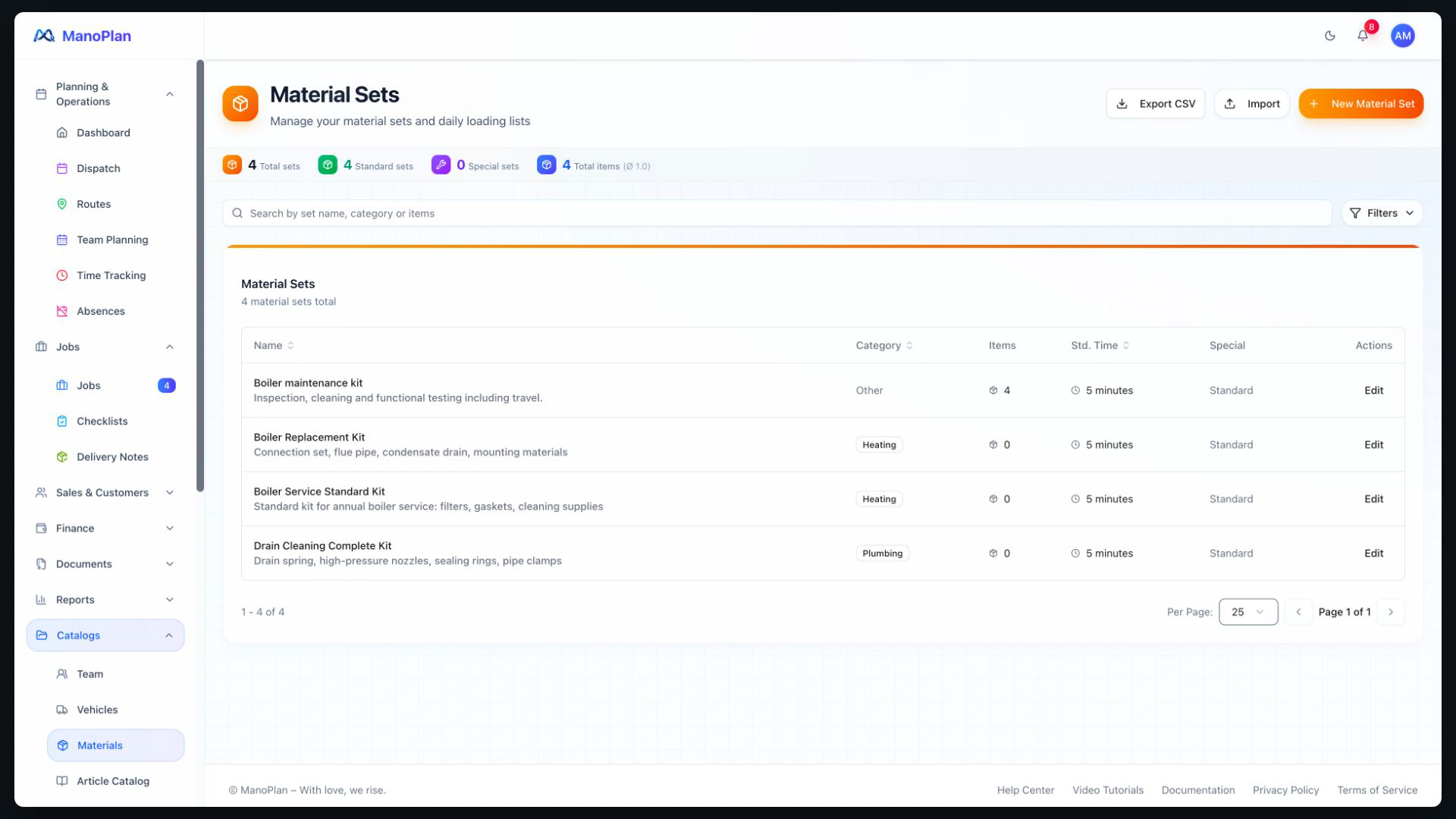The height and width of the screenshot is (819, 1456).
Task: Select Article Catalog menu item
Action: click(x=115, y=781)
